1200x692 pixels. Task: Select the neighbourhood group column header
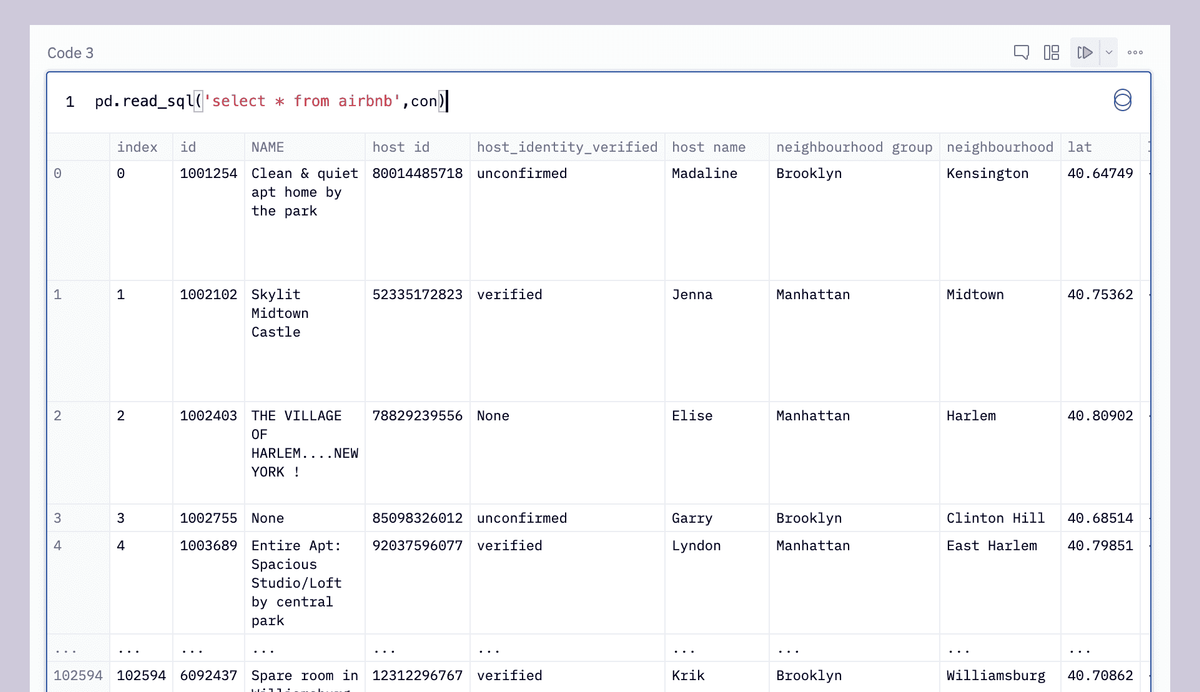pyautogui.click(x=854, y=147)
